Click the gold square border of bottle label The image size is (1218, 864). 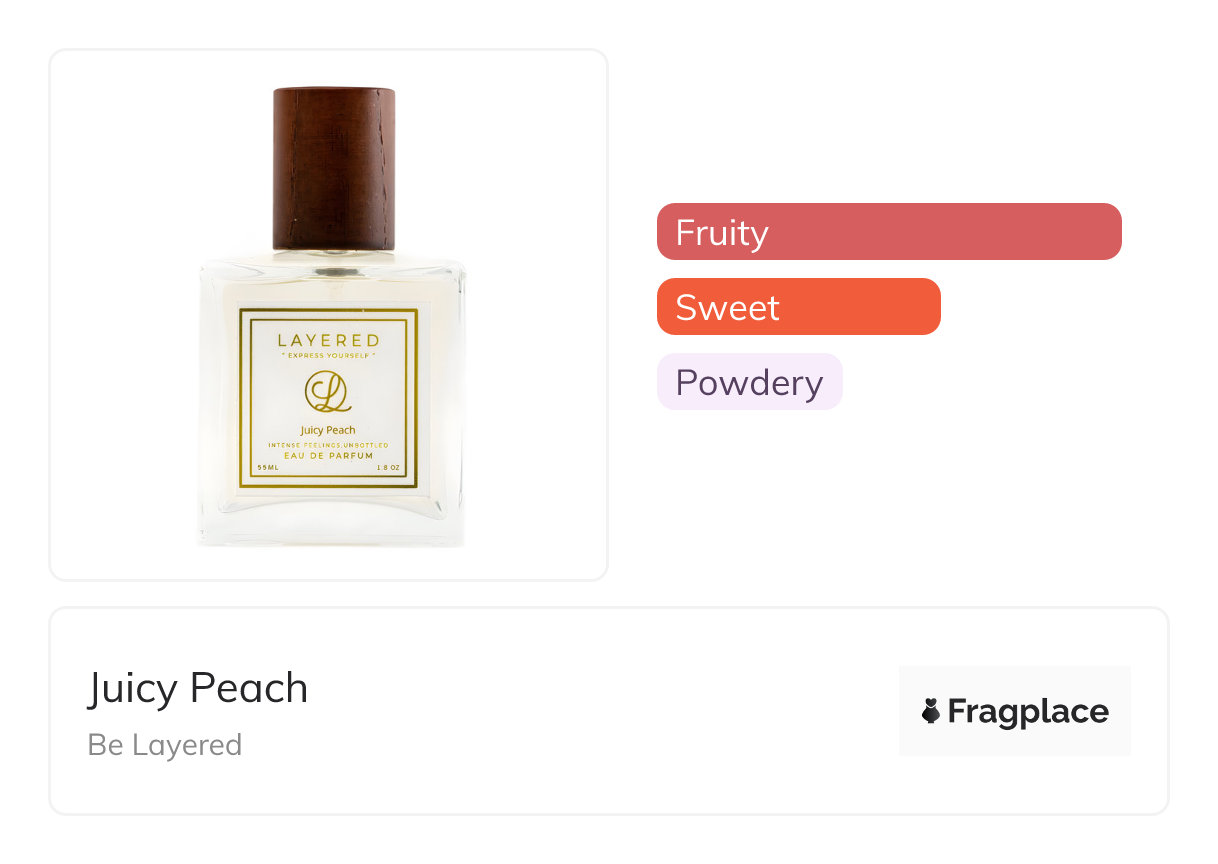tap(243, 400)
